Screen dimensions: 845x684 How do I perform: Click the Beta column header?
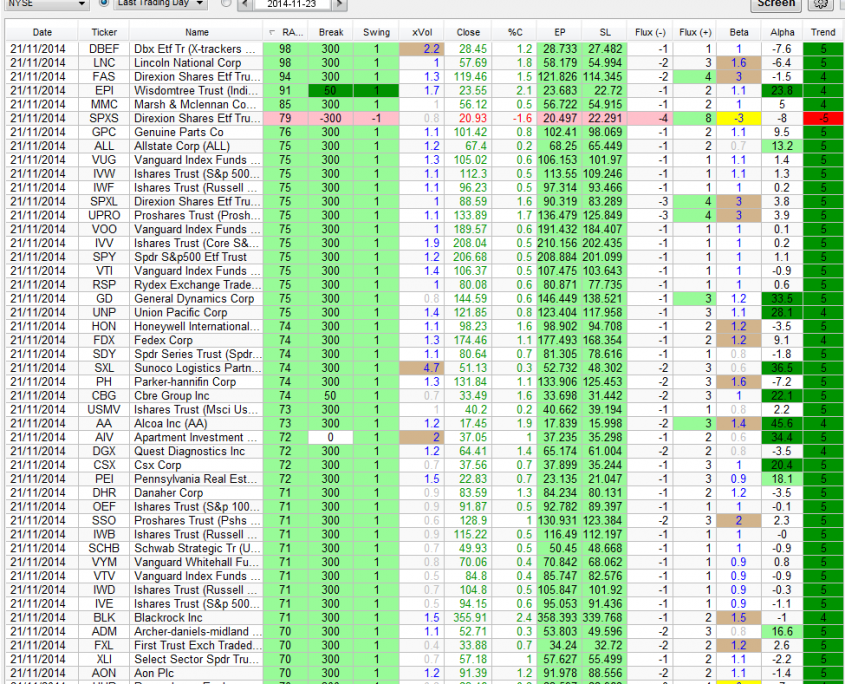pyautogui.click(x=738, y=32)
